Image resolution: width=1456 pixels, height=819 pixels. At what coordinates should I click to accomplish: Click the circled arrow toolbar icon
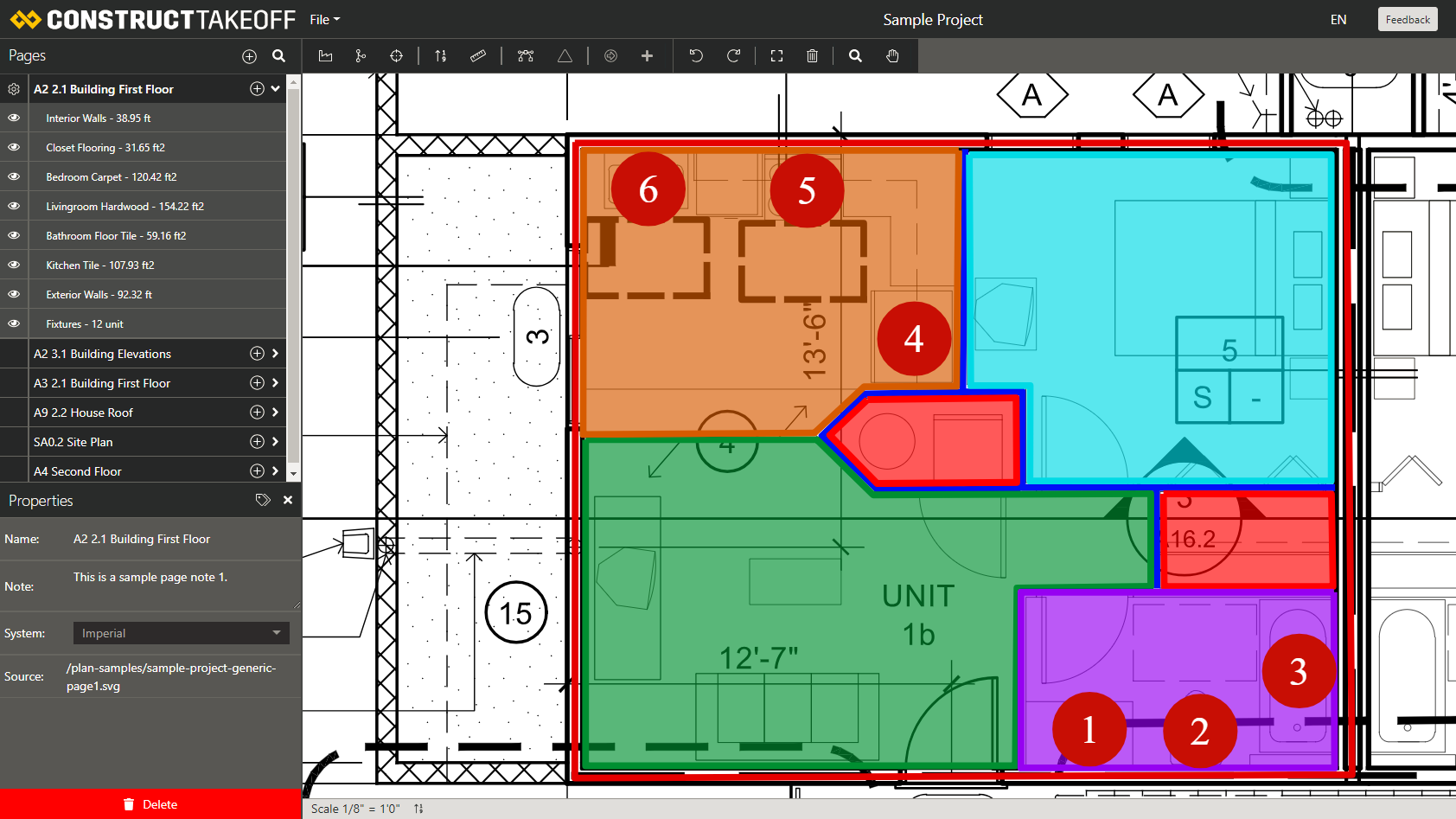click(x=610, y=56)
